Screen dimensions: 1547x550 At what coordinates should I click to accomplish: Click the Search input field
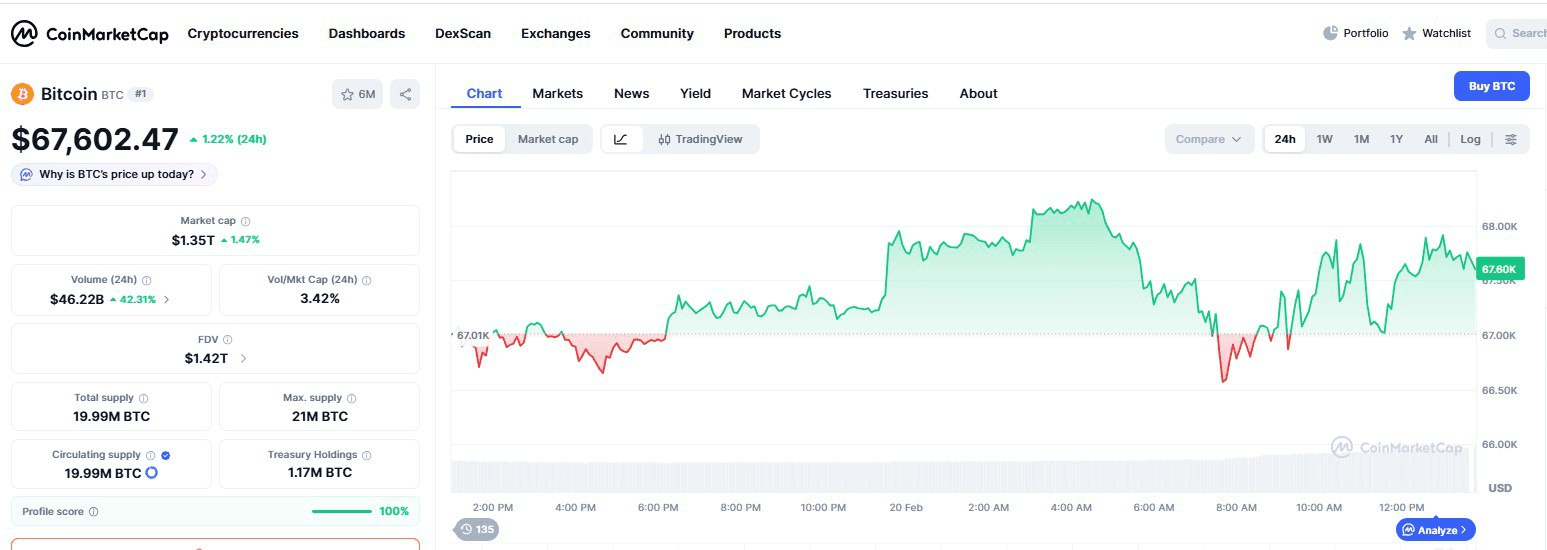point(1520,33)
